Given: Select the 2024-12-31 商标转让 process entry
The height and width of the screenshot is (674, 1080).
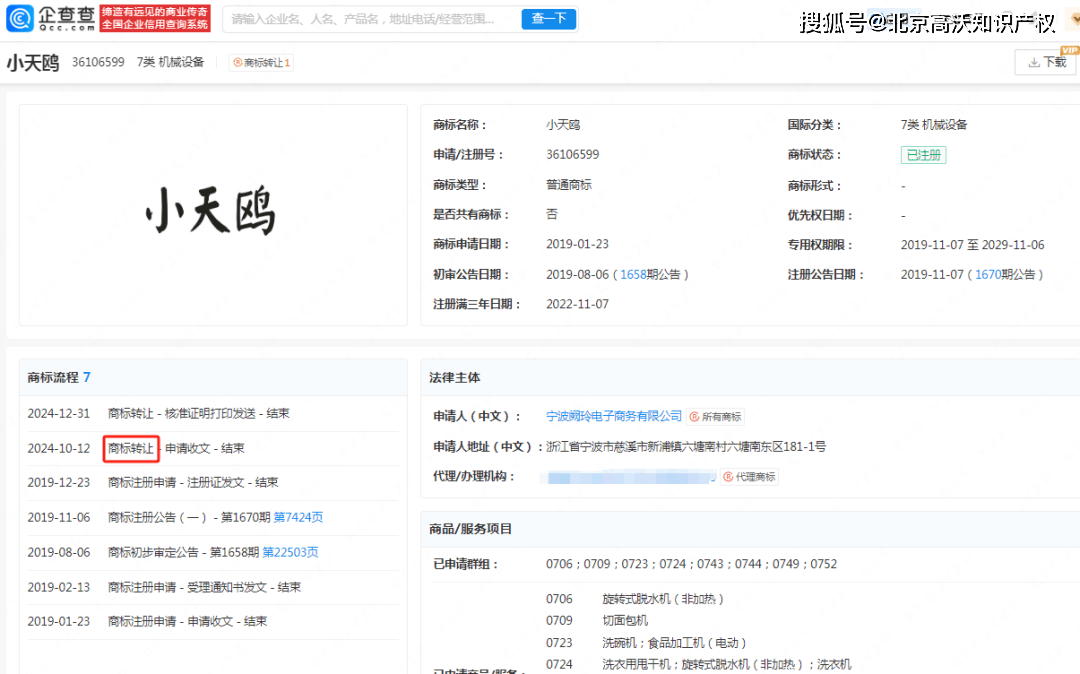Looking at the screenshot, I should coord(198,413).
